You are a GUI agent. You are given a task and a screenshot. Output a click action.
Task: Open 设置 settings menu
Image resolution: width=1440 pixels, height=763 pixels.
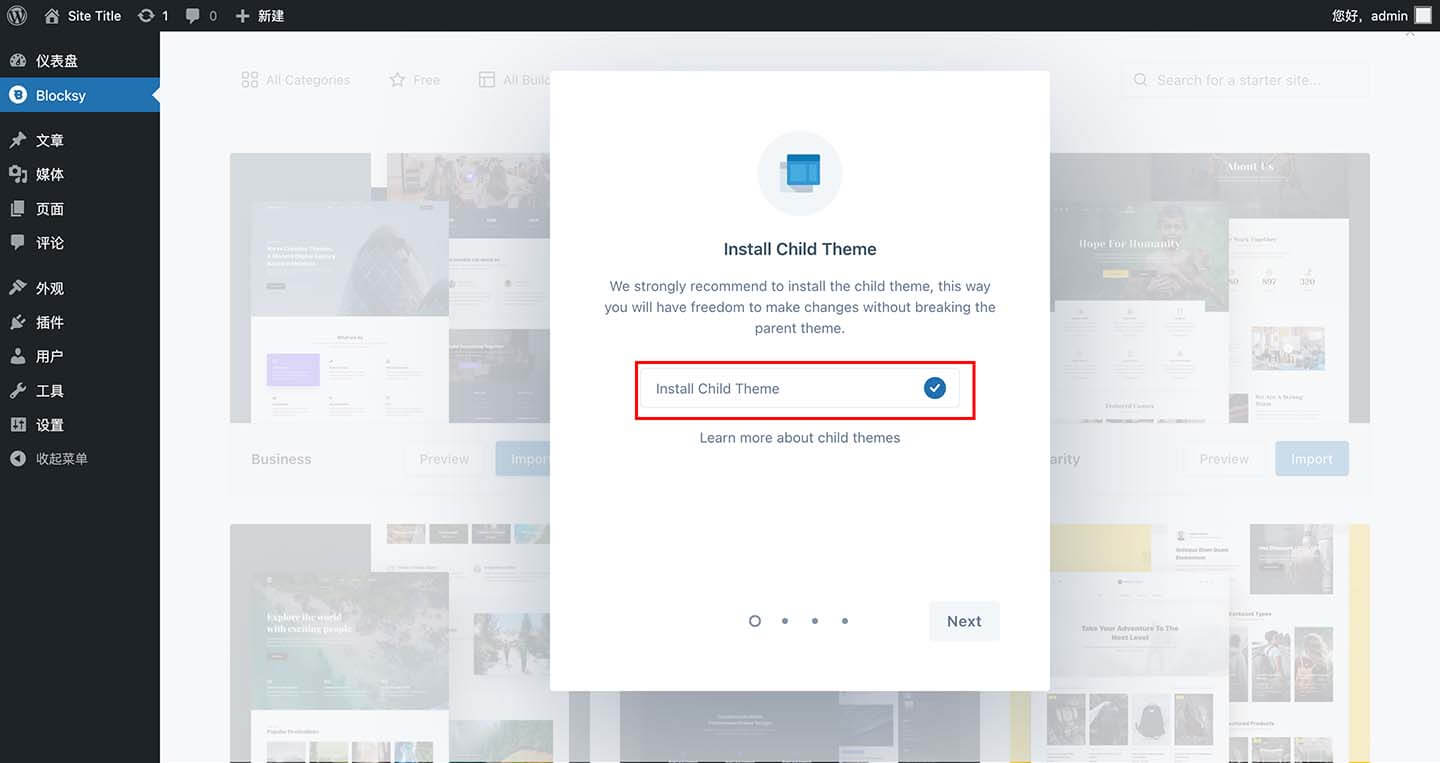tap(80, 424)
